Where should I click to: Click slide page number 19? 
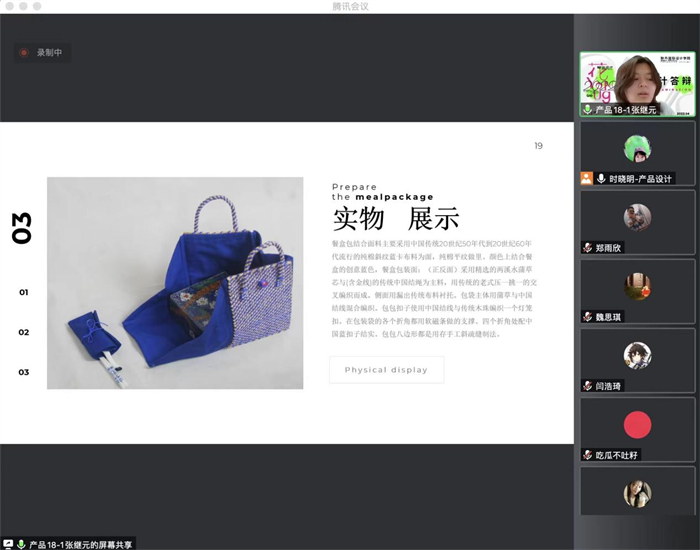[538, 146]
